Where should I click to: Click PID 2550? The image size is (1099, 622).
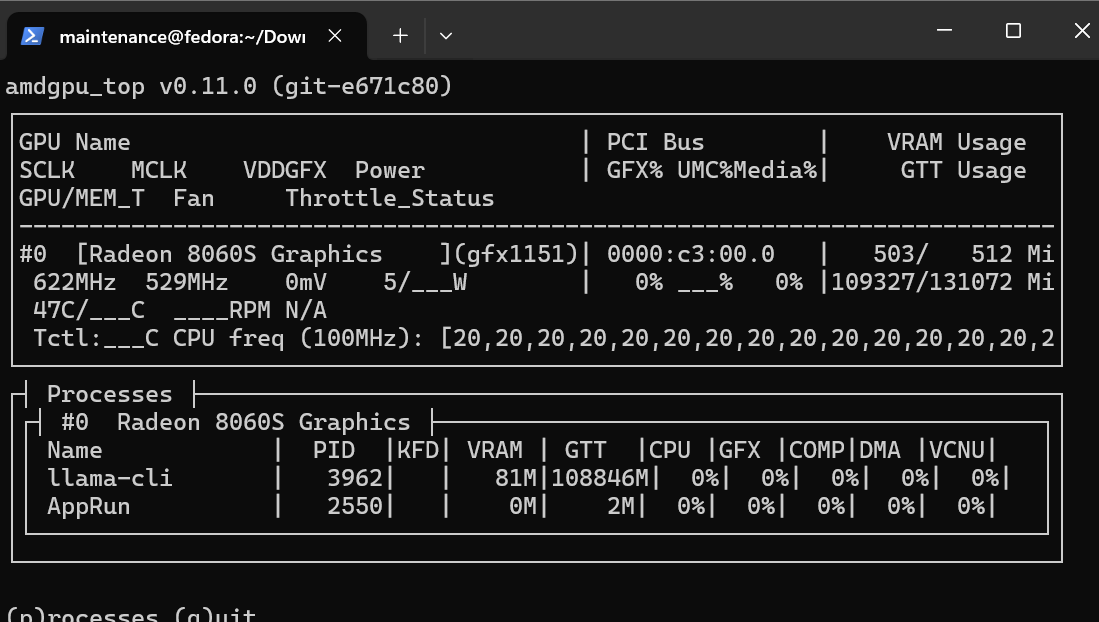(355, 507)
